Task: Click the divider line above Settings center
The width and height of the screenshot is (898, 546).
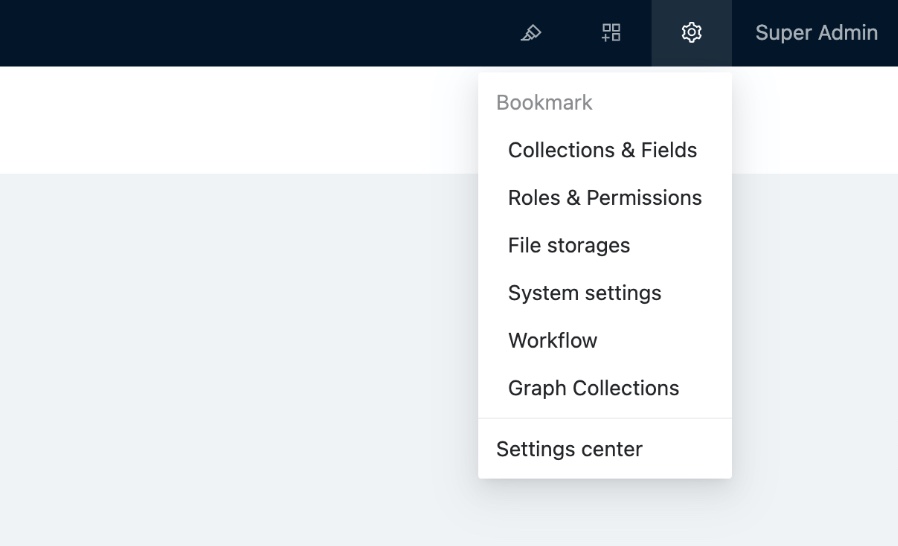Action: pyautogui.click(x=604, y=418)
